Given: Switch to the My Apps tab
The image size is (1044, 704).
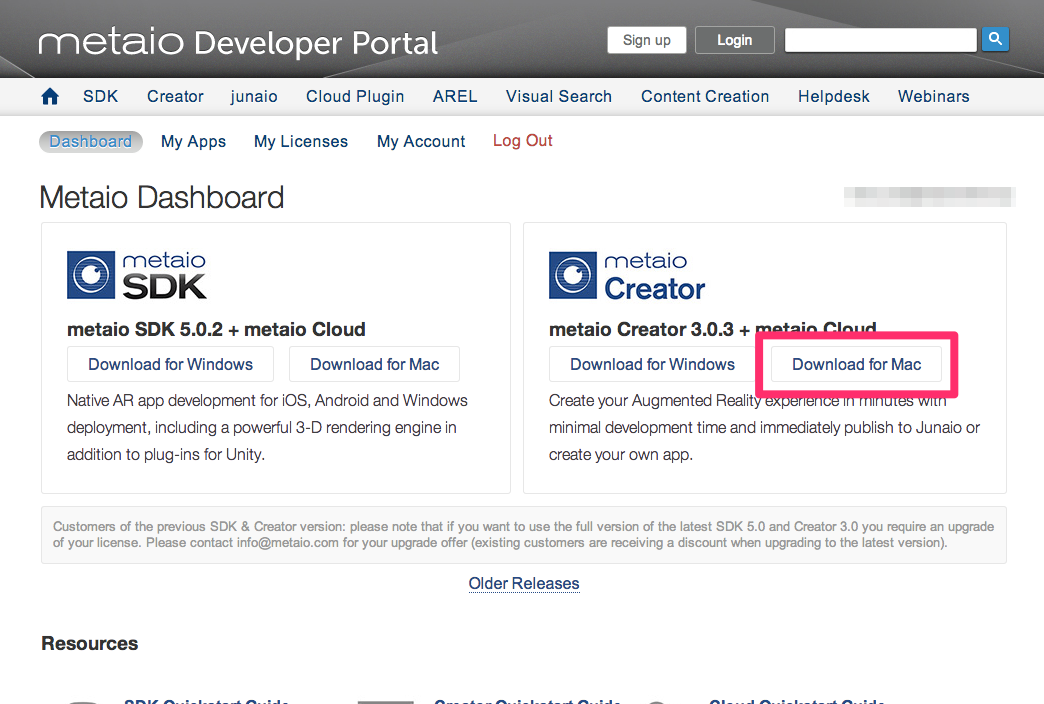Looking at the screenshot, I should pyautogui.click(x=193, y=141).
